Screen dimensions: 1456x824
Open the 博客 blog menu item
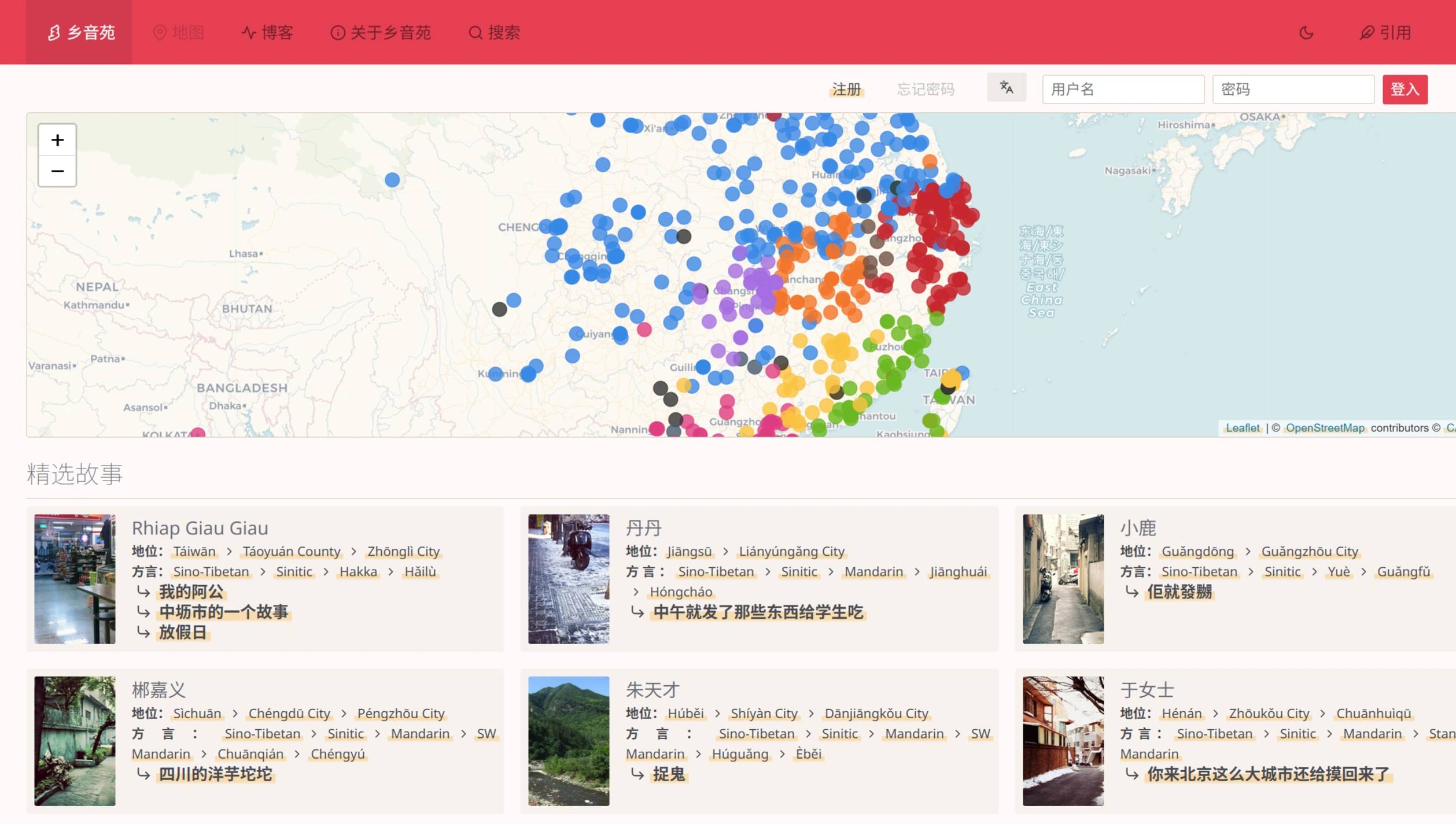click(x=267, y=32)
